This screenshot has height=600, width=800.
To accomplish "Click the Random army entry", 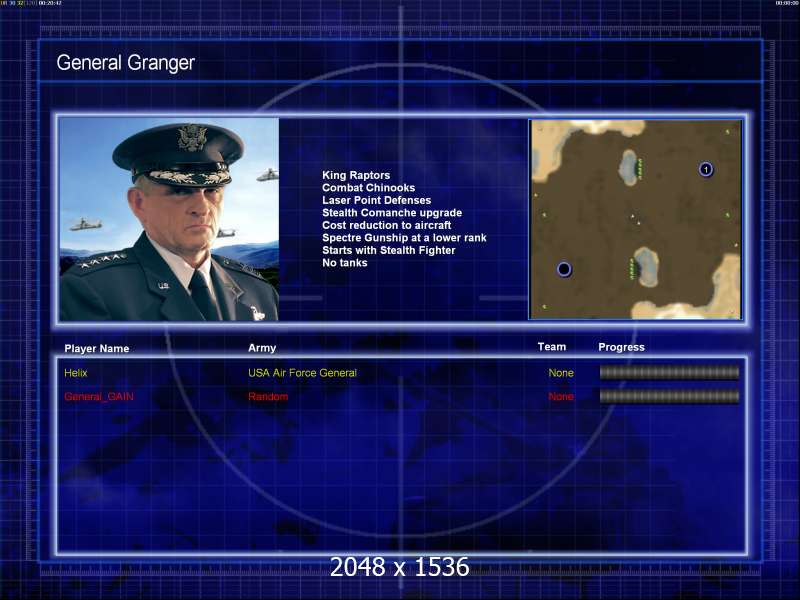I will (268, 396).
